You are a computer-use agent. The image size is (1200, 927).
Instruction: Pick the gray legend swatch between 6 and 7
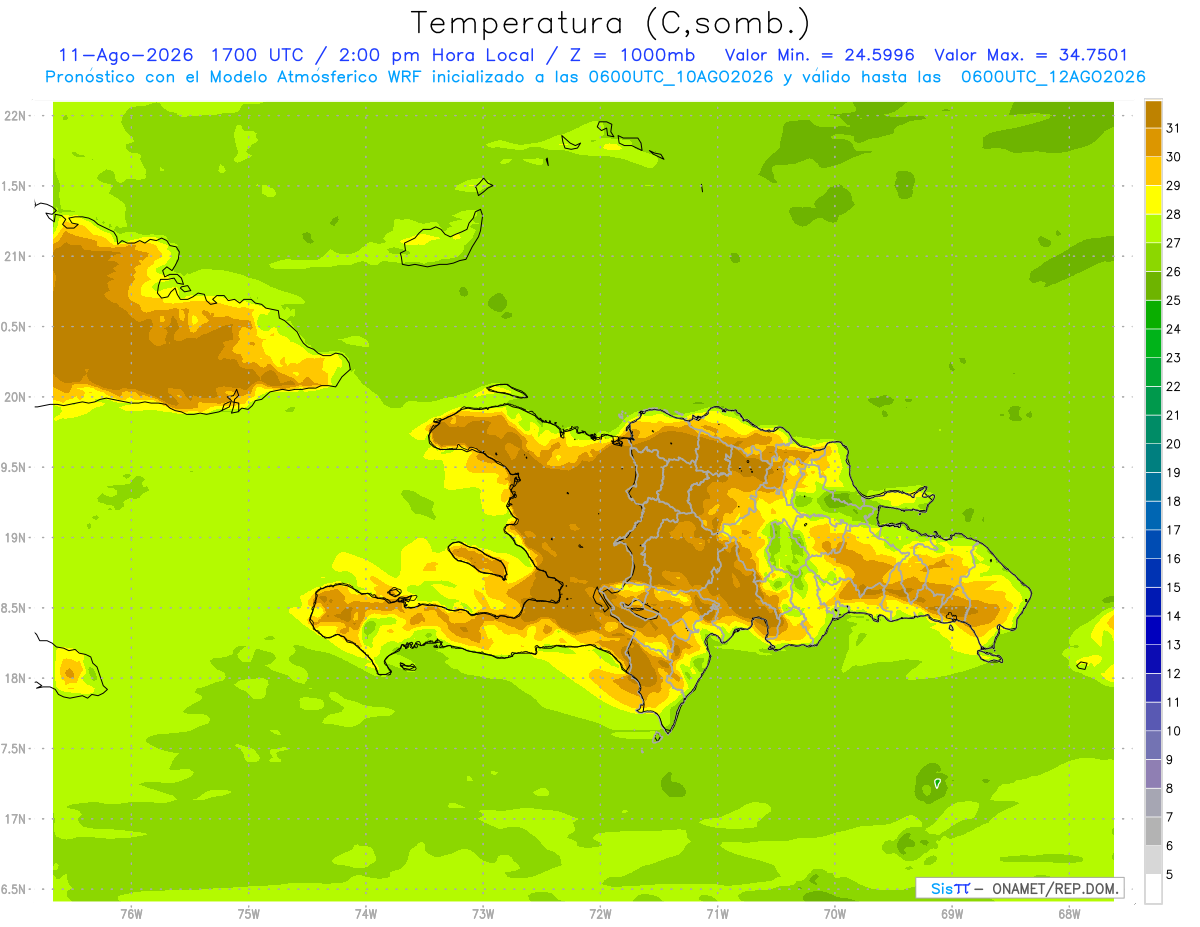(x=1153, y=831)
